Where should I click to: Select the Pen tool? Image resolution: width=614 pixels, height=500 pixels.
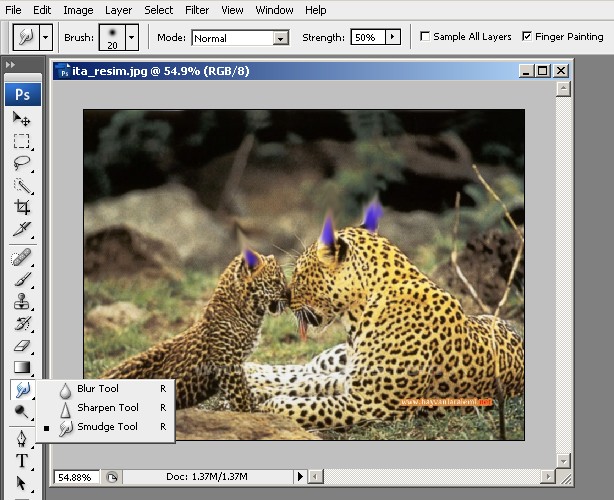point(22,439)
